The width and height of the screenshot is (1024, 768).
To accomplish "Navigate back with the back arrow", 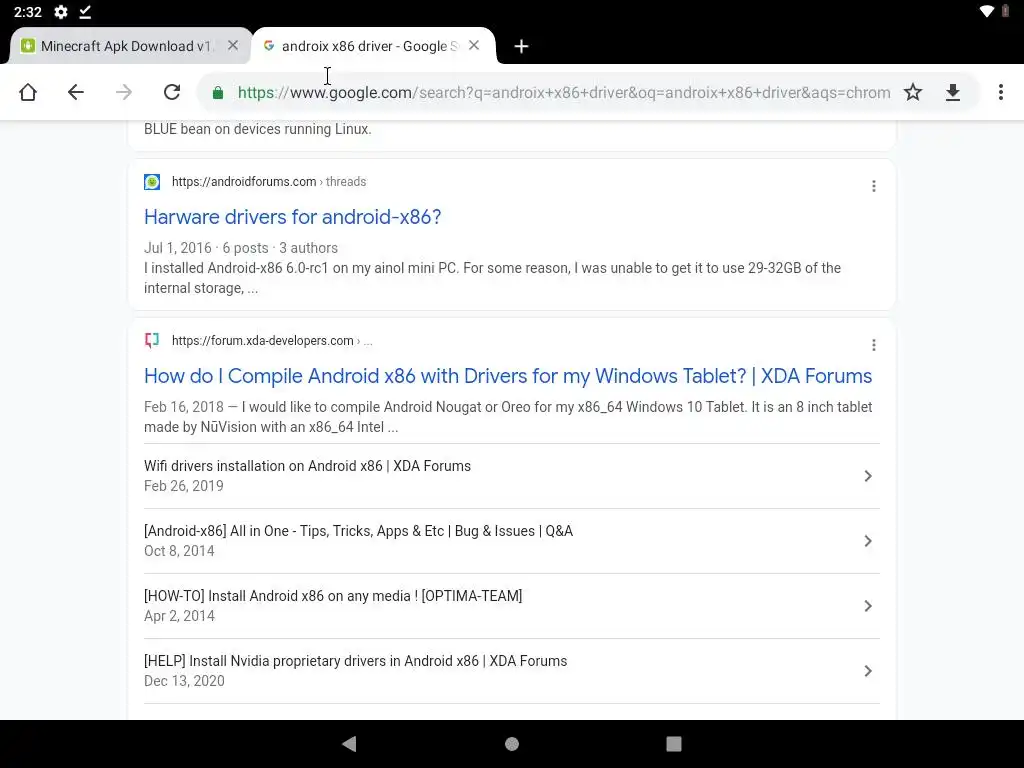I will 76,92.
